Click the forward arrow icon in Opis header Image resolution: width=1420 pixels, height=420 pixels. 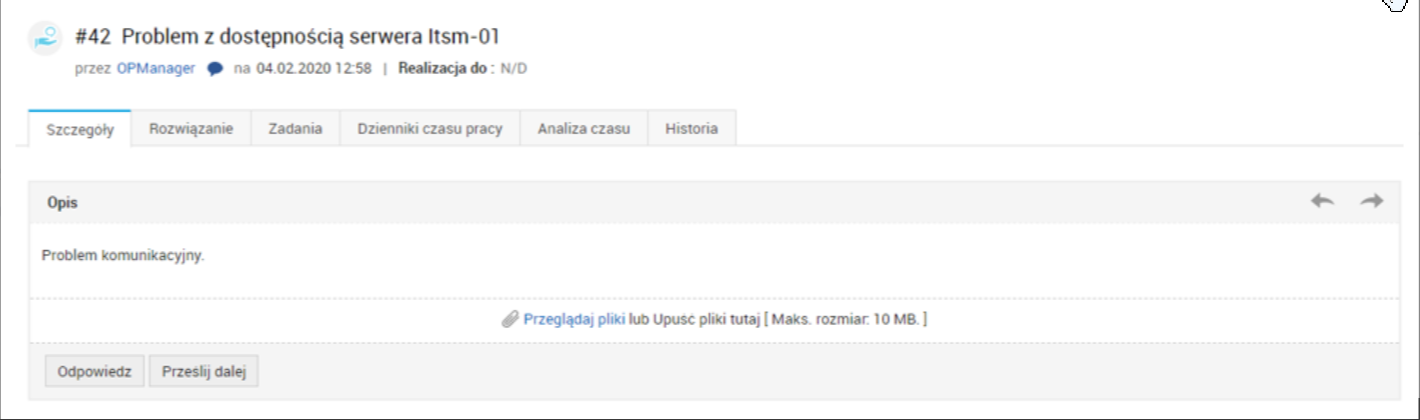click(1371, 201)
